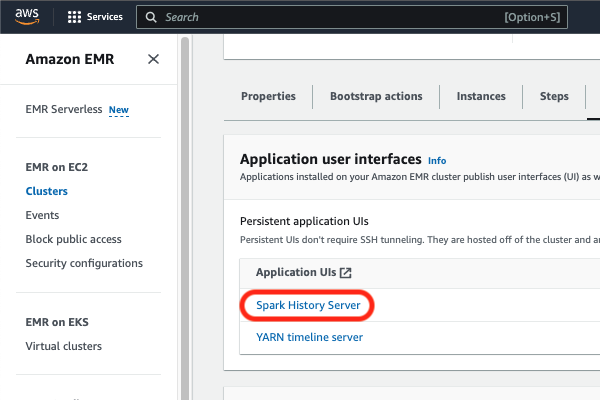Screen dimensions: 600x400
Task: Focus the AWS Search field
Action: click(x=352, y=17)
